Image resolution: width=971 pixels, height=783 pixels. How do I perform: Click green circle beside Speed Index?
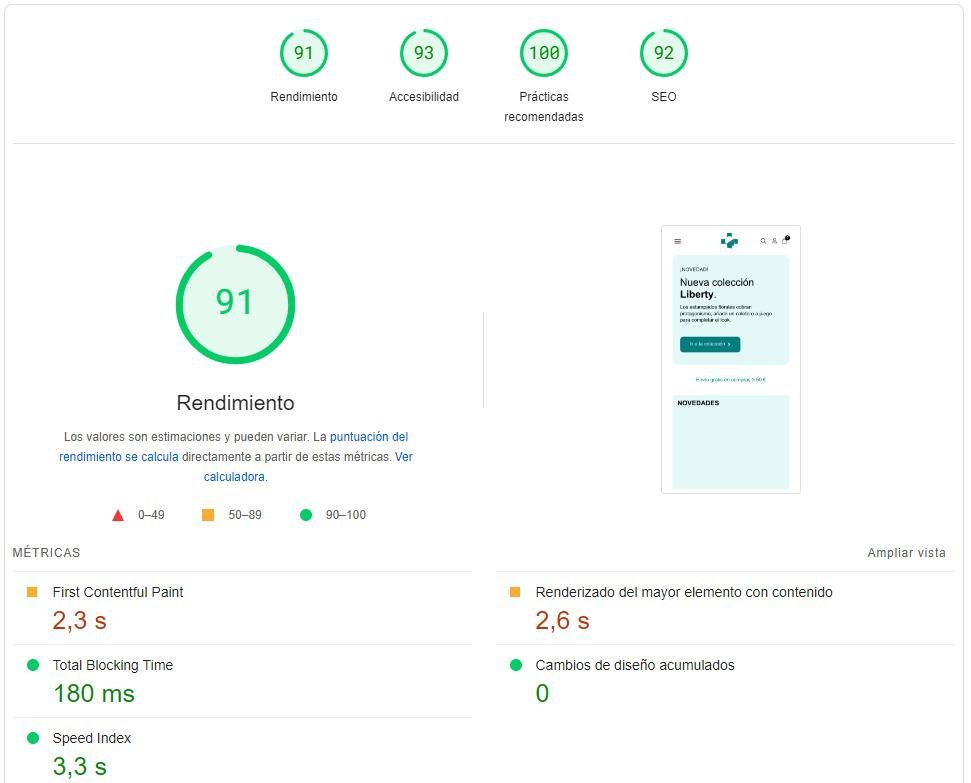click(33, 738)
